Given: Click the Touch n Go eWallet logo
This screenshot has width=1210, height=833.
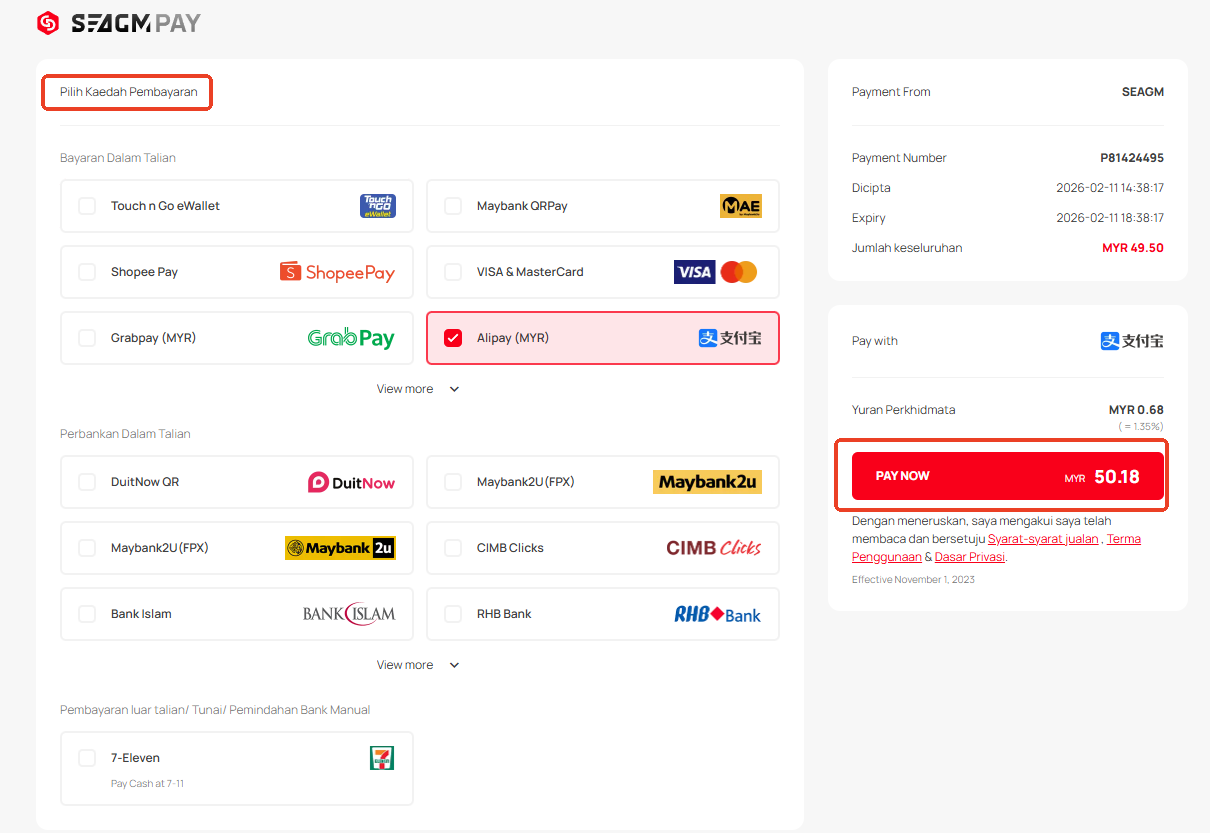Looking at the screenshot, I should coord(377,206).
